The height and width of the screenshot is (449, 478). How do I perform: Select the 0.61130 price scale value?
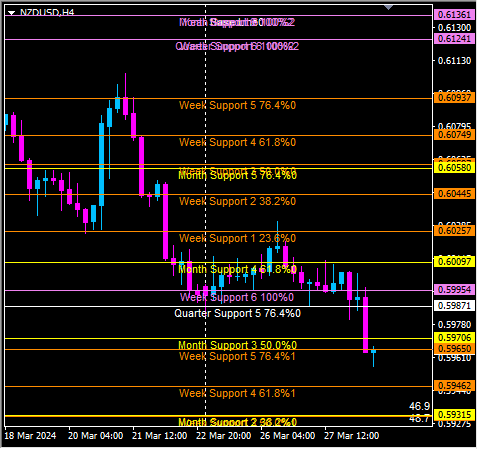coord(454,61)
